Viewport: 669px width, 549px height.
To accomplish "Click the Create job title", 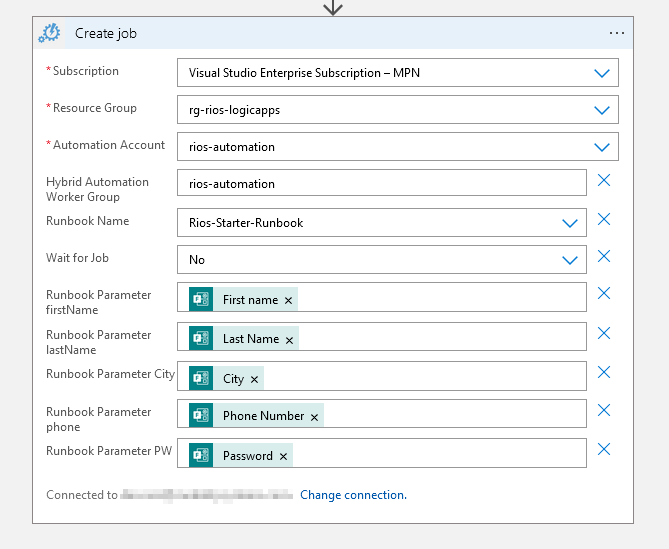I will pos(106,33).
